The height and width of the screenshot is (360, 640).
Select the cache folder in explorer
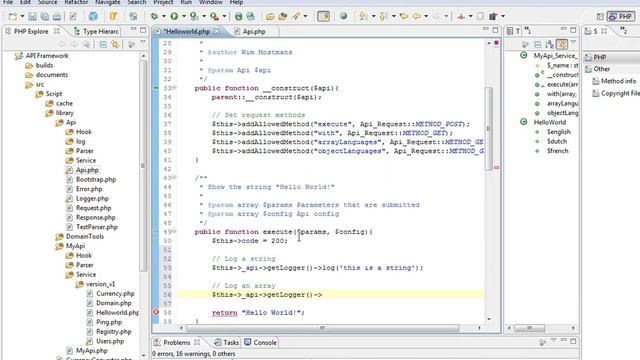[x=64, y=103]
